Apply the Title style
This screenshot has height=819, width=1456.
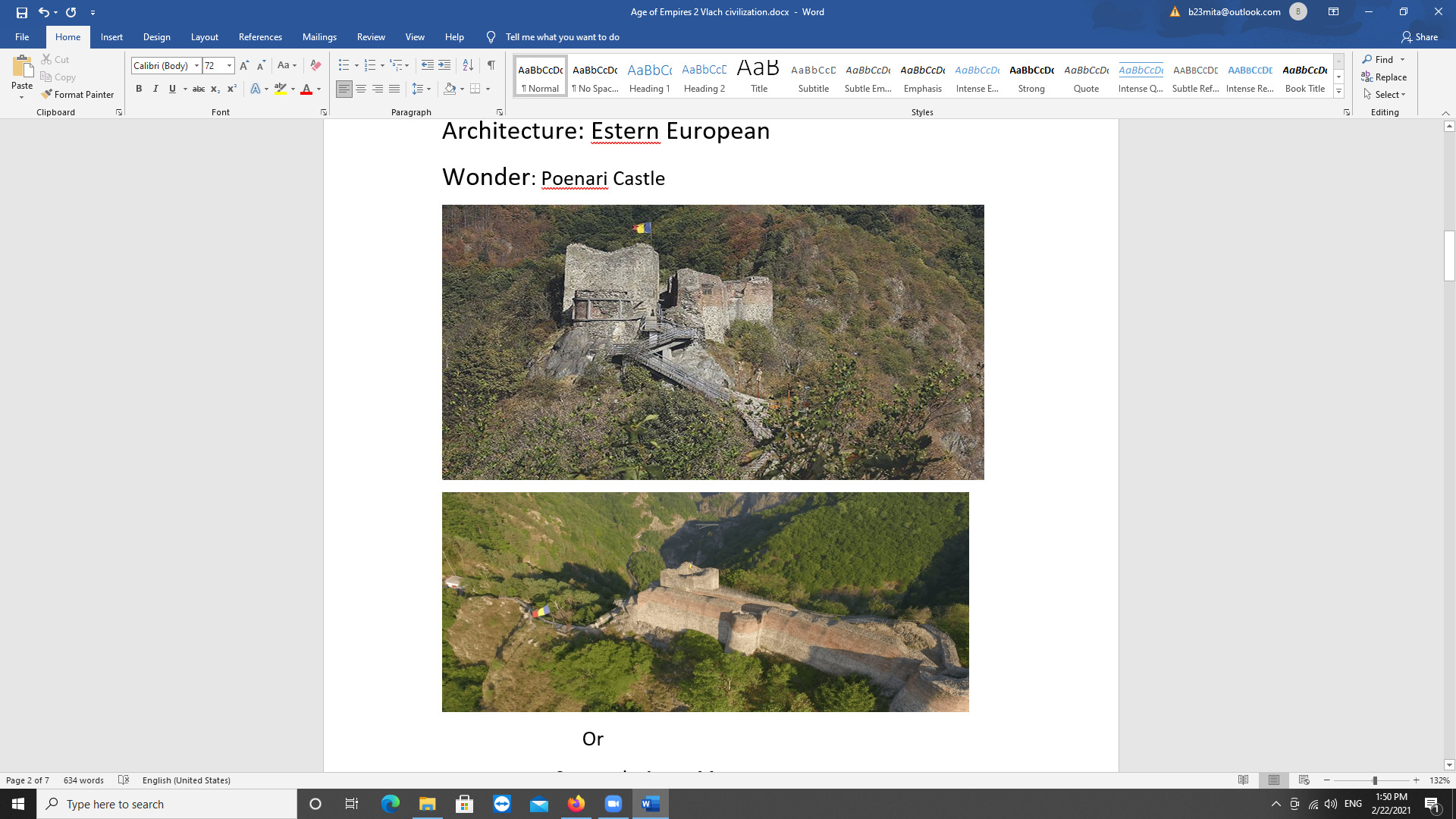[x=759, y=76]
